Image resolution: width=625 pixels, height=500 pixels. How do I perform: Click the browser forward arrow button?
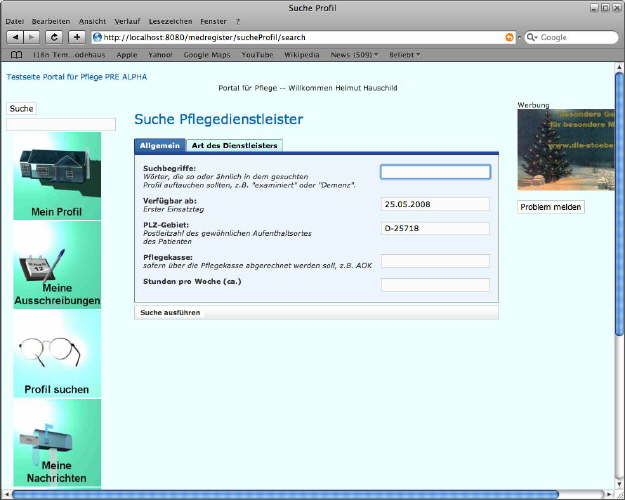[34, 37]
